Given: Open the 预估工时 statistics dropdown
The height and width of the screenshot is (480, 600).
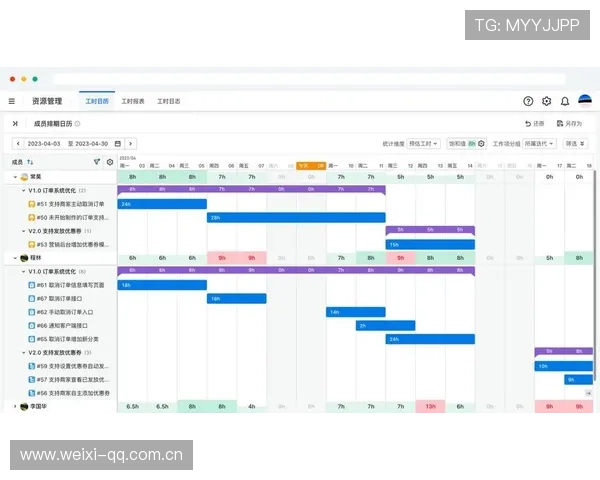Looking at the screenshot, I should 423,144.
